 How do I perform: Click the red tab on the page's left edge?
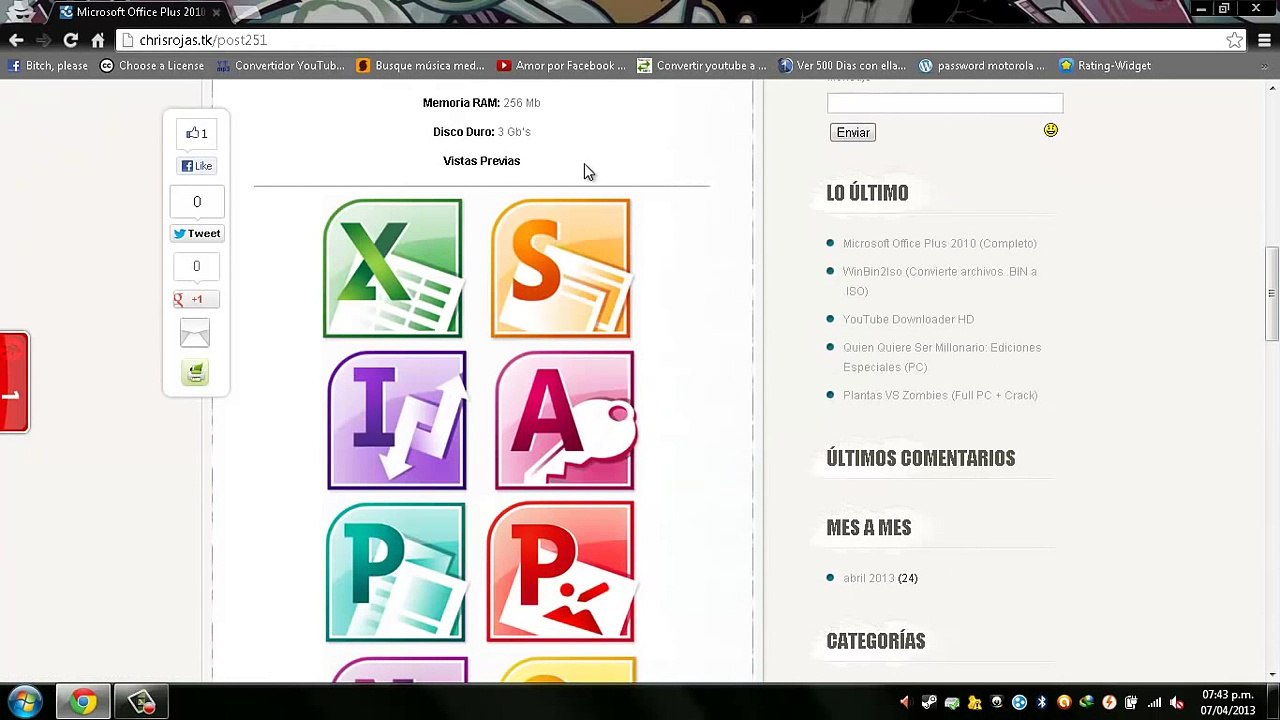(14, 382)
